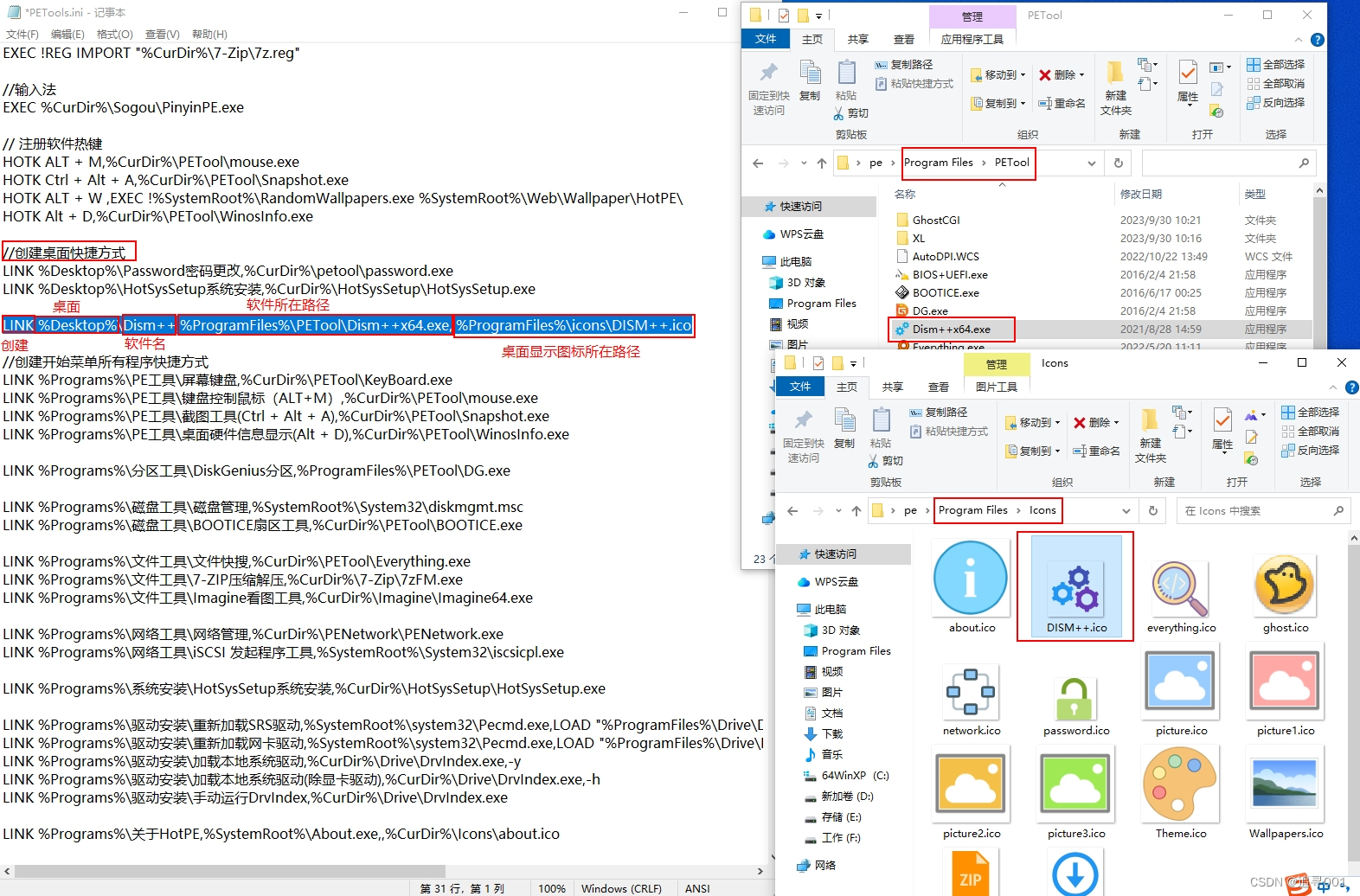Click 复制路径 in PETool ribbon
The width and height of the screenshot is (1360, 896).
[904, 65]
